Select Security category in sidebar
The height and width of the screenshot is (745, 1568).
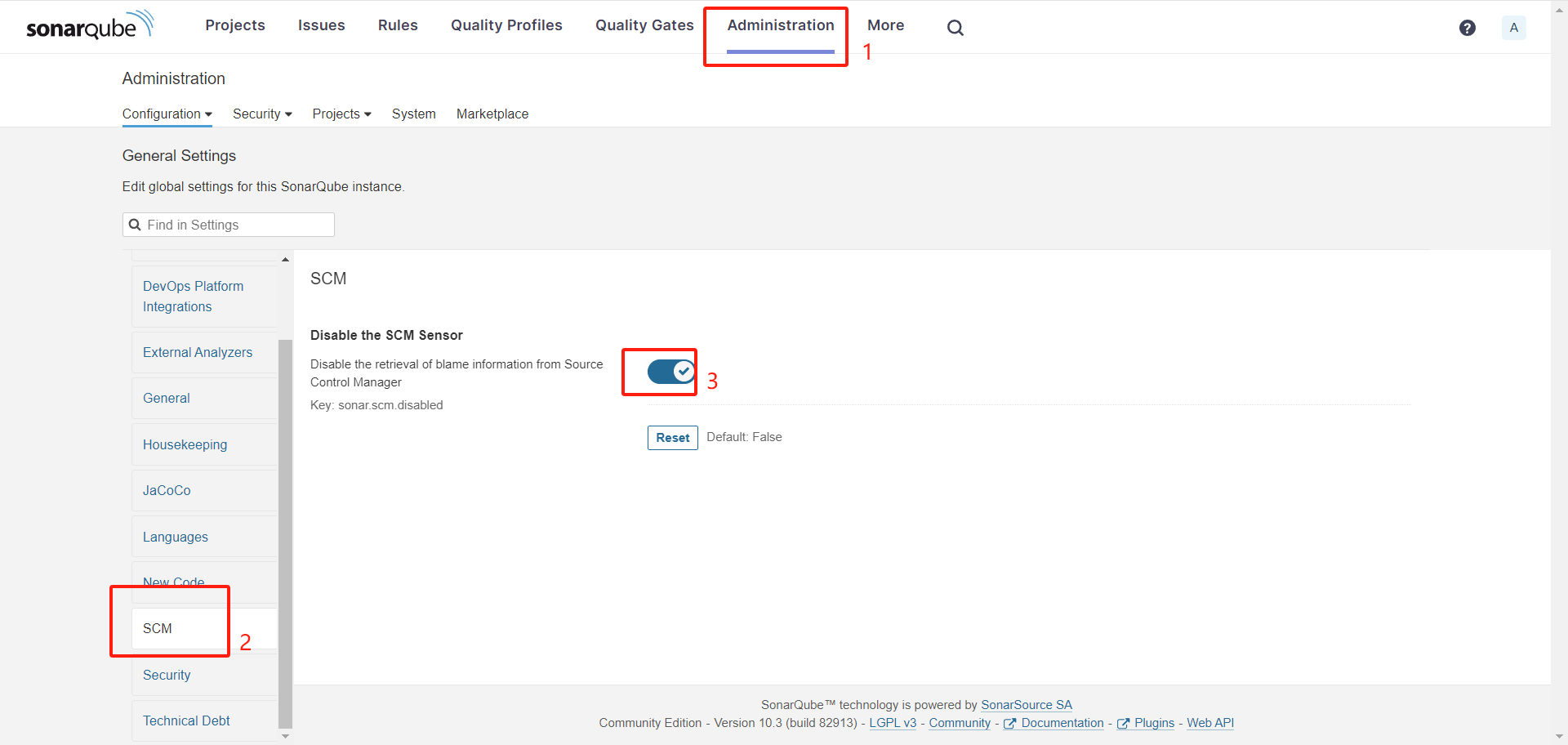pyautogui.click(x=204, y=676)
